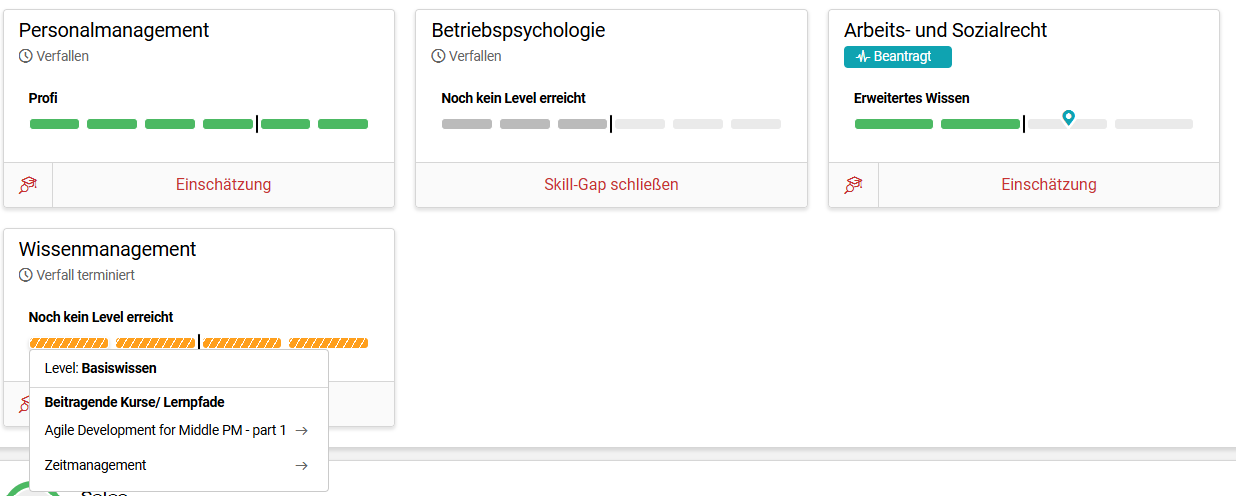
Task: Open Einschätzung for Arbeits- und Sozialrecht
Action: tap(1049, 185)
